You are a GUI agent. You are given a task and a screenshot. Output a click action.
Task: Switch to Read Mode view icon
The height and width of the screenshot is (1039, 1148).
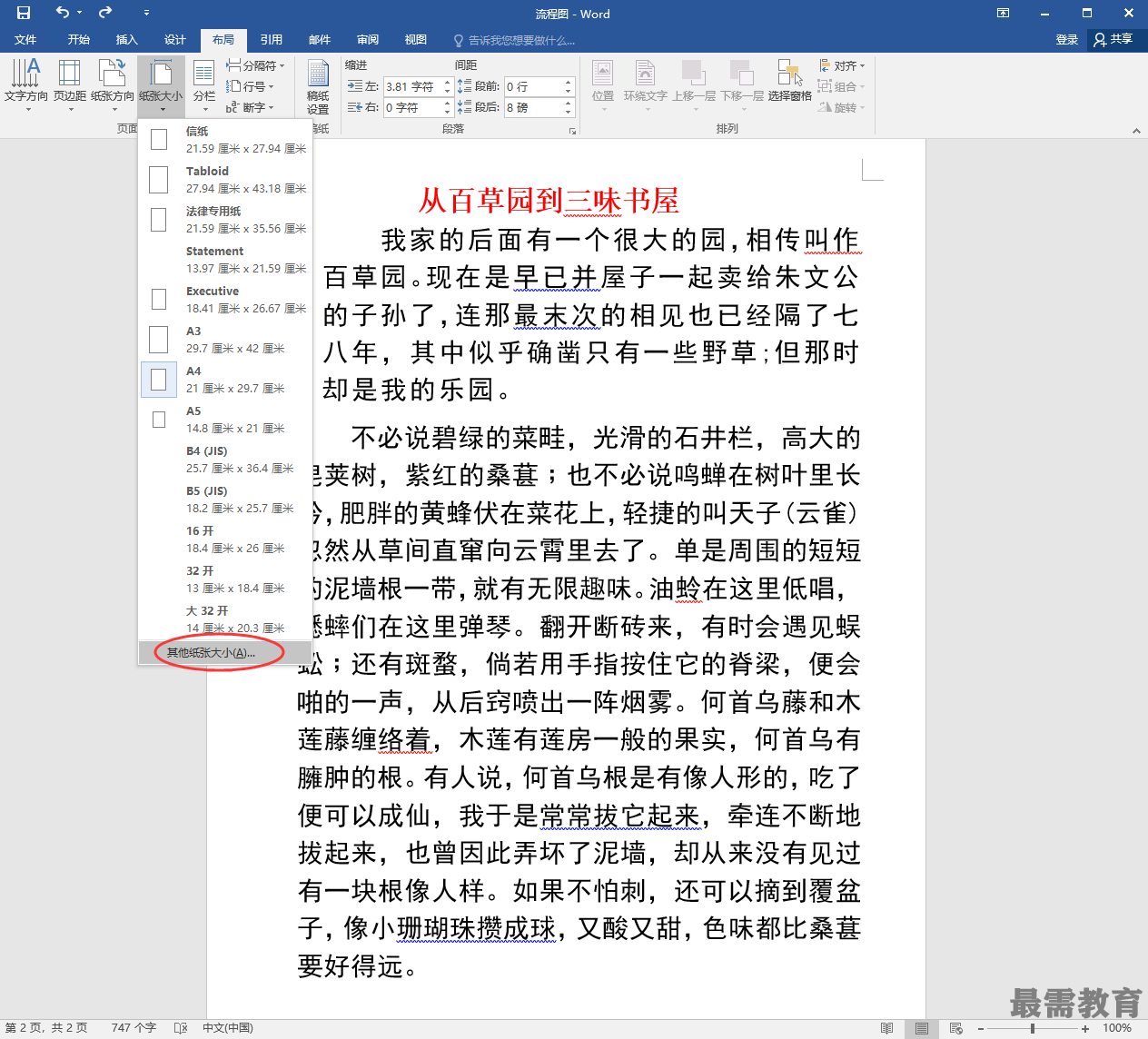click(887, 1028)
